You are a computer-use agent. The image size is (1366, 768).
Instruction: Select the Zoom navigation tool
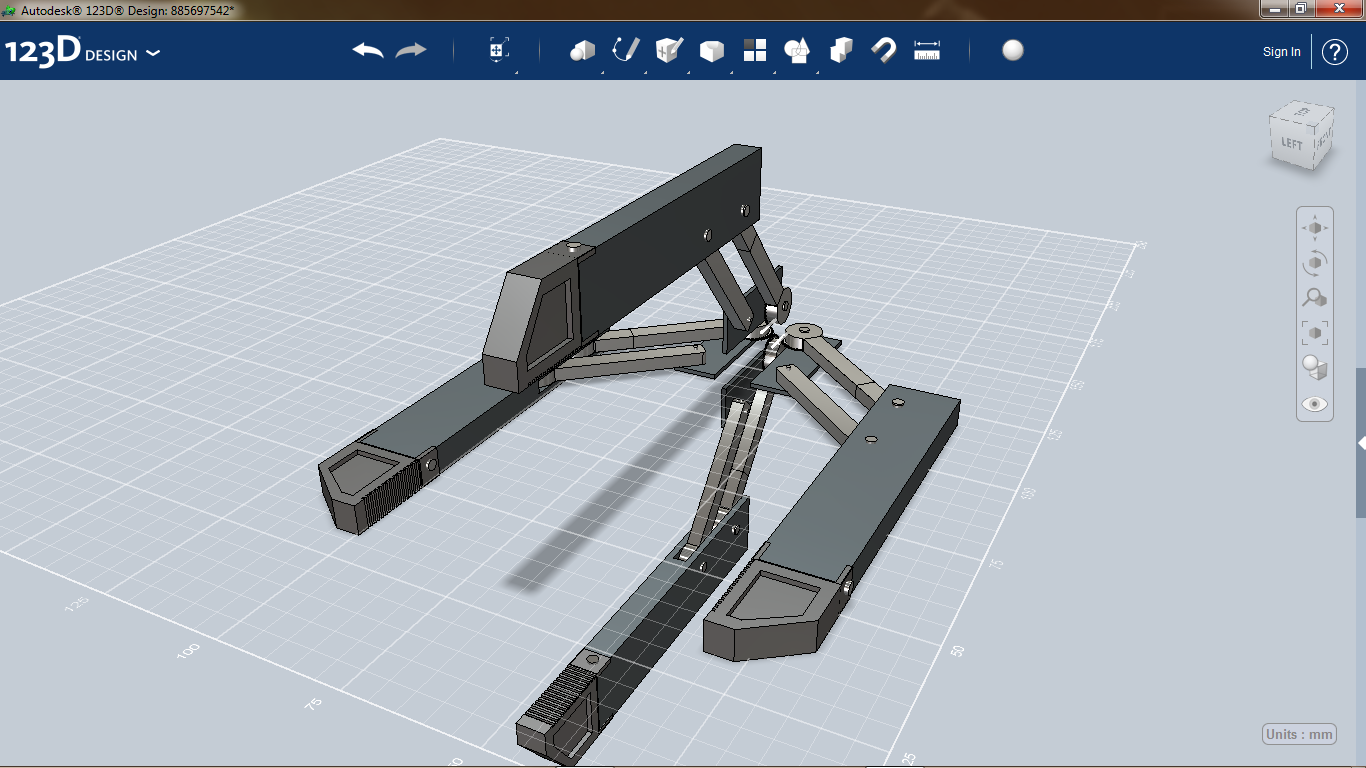pyautogui.click(x=1314, y=297)
